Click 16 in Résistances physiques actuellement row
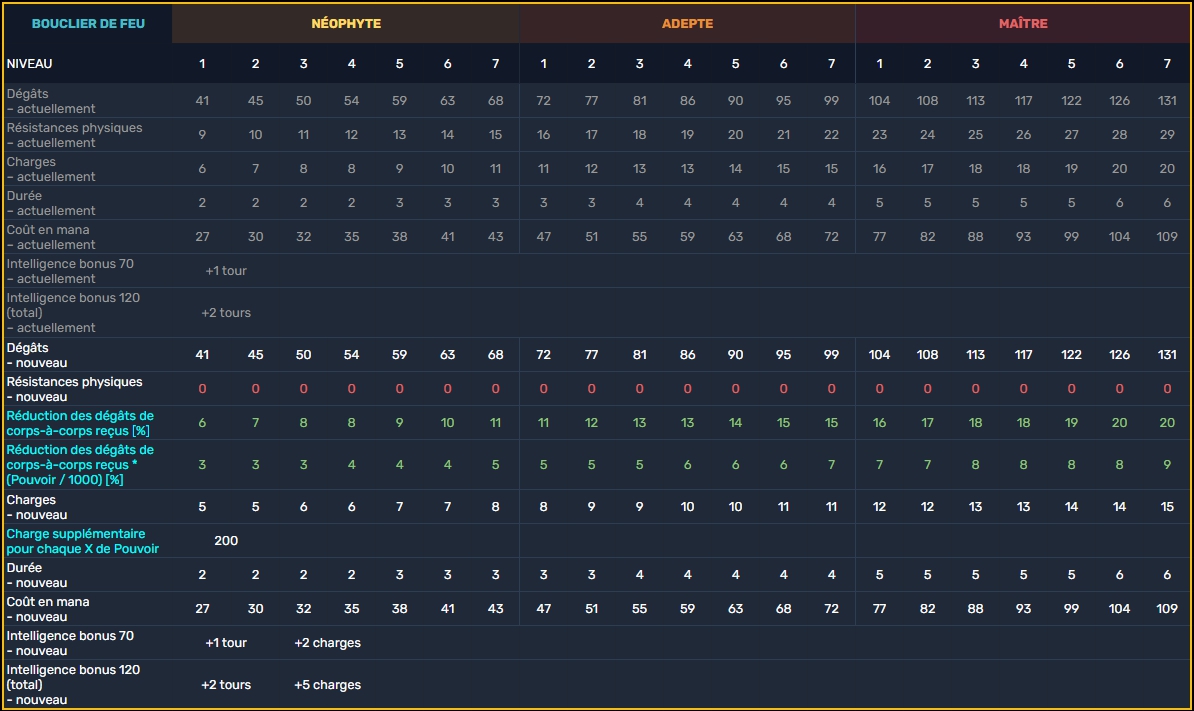 point(543,135)
